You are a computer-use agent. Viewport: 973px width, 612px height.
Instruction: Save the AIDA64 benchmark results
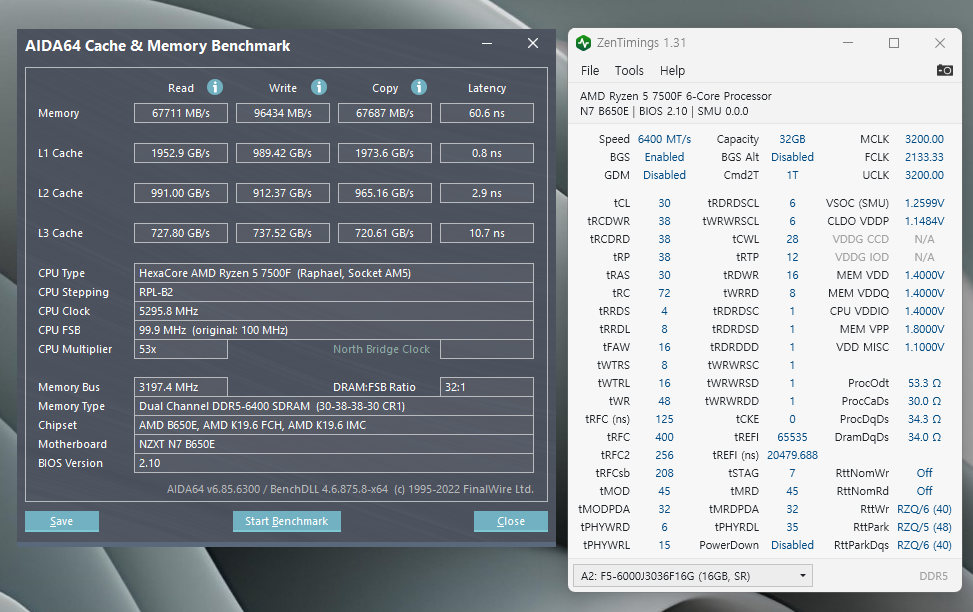pyautogui.click(x=61, y=521)
